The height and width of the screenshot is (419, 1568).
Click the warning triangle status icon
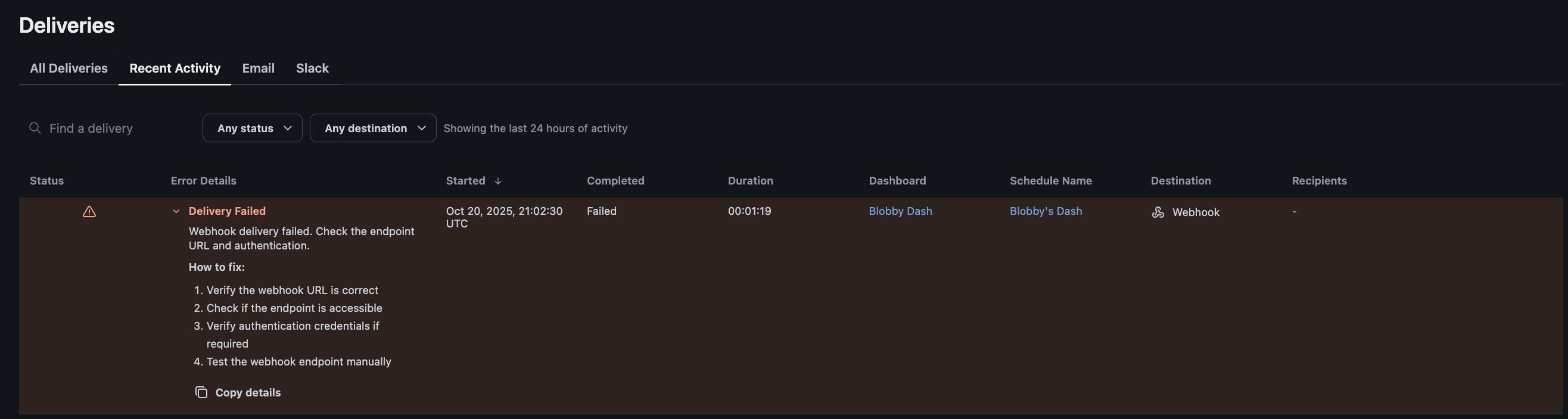tap(89, 212)
